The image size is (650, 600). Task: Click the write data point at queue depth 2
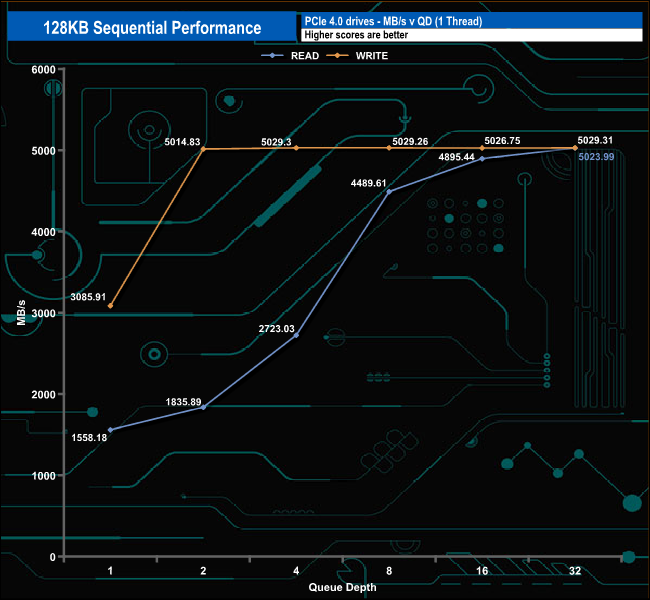(x=203, y=149)
